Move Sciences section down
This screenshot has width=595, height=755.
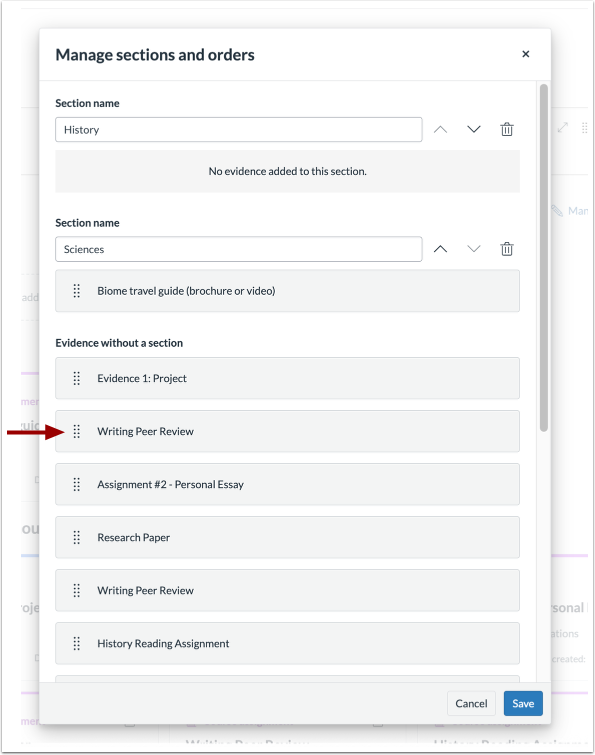(x=474, y=249)
